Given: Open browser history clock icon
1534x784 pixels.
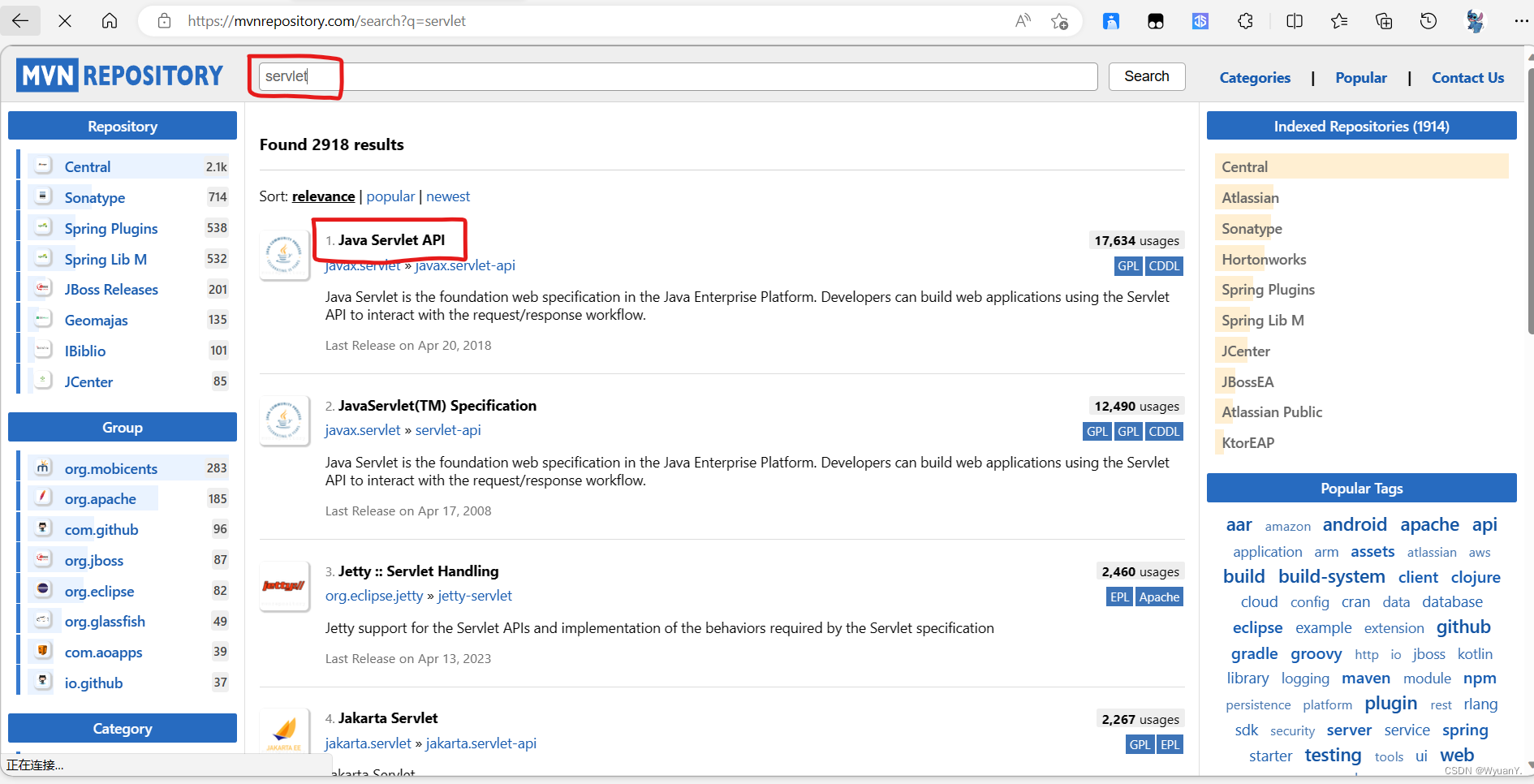Looking at the screenshot, I should tap(1428, 21).
